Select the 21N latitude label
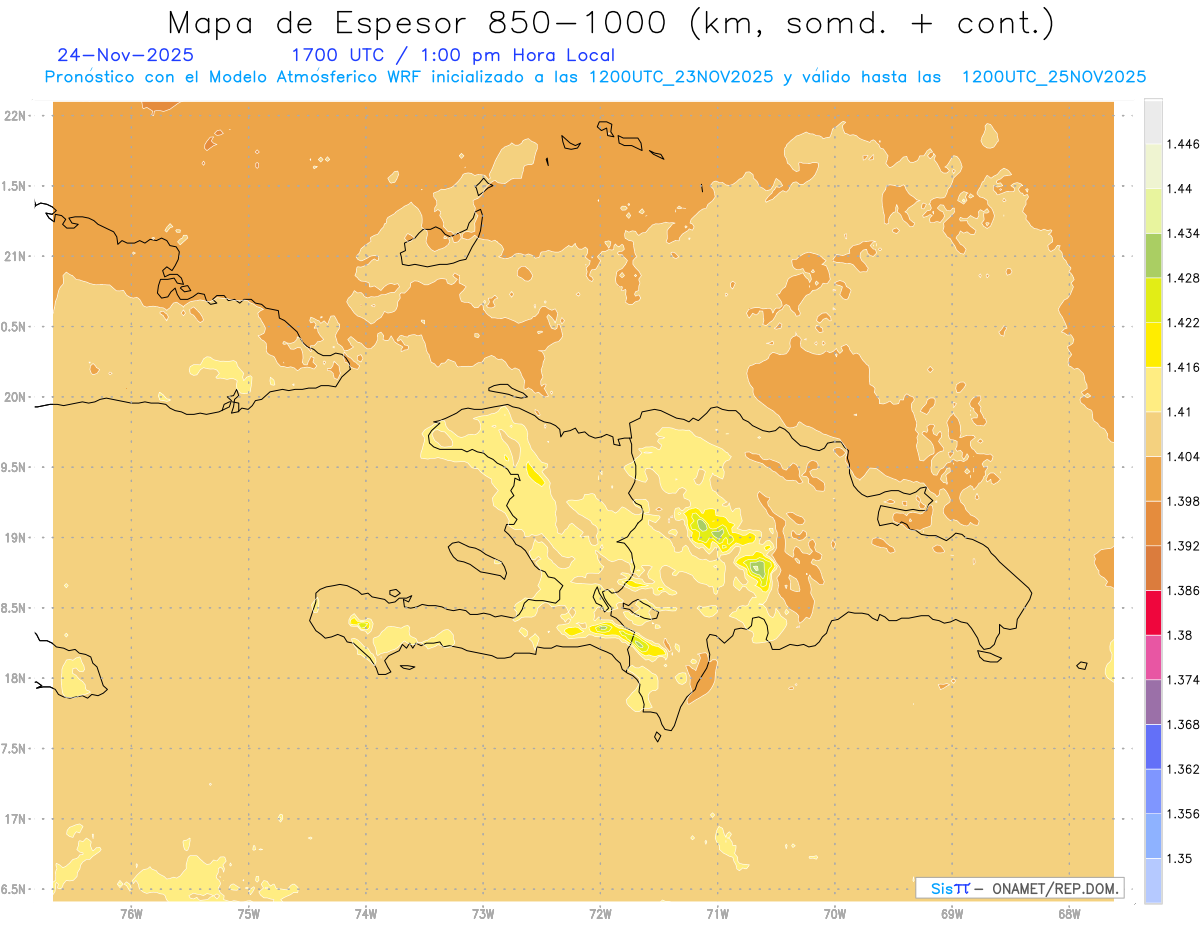Viewport: 1200px width, 927px height. (x=16, y=256)
